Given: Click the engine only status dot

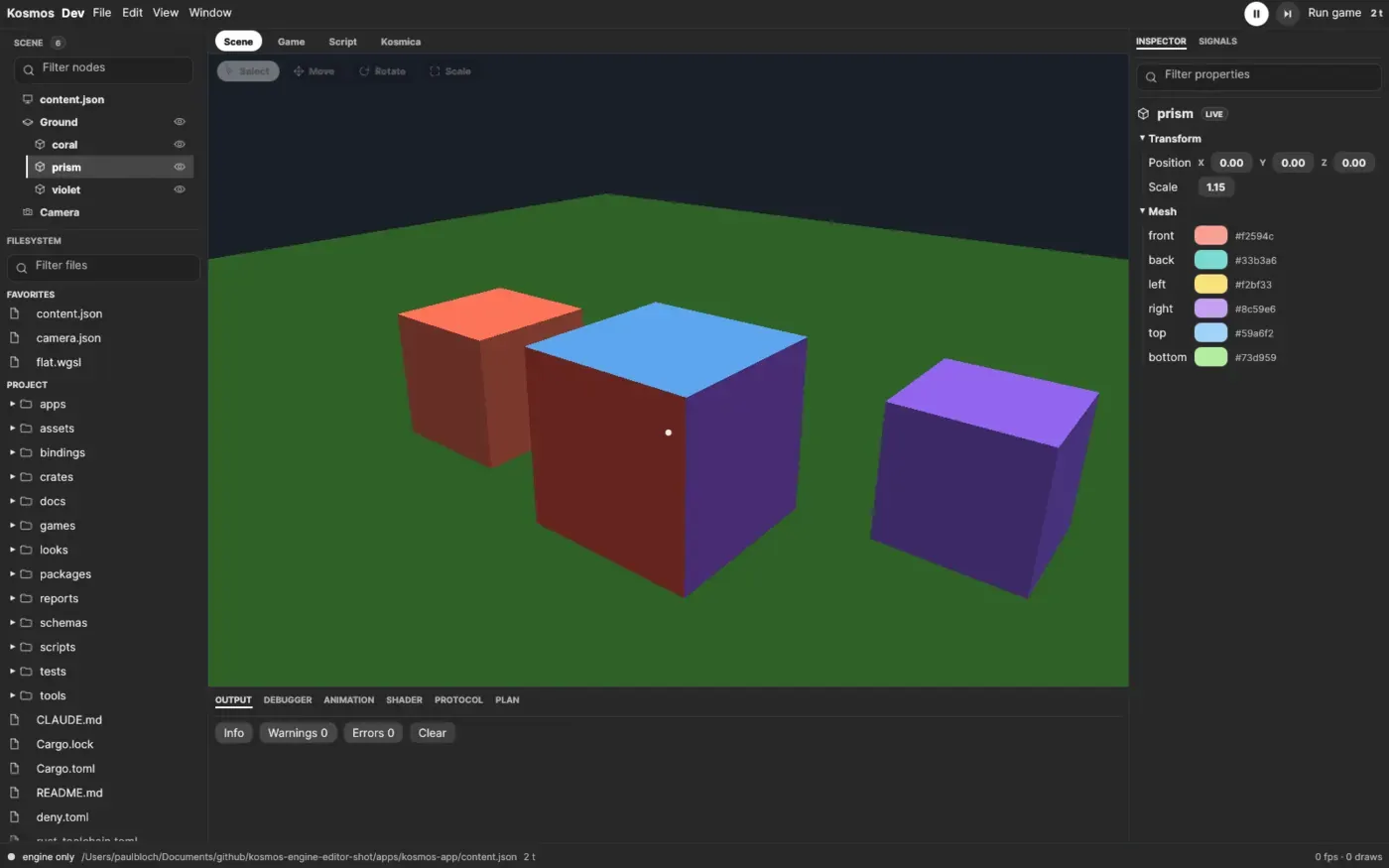Looking at the screenshot, I should (12, 857).
